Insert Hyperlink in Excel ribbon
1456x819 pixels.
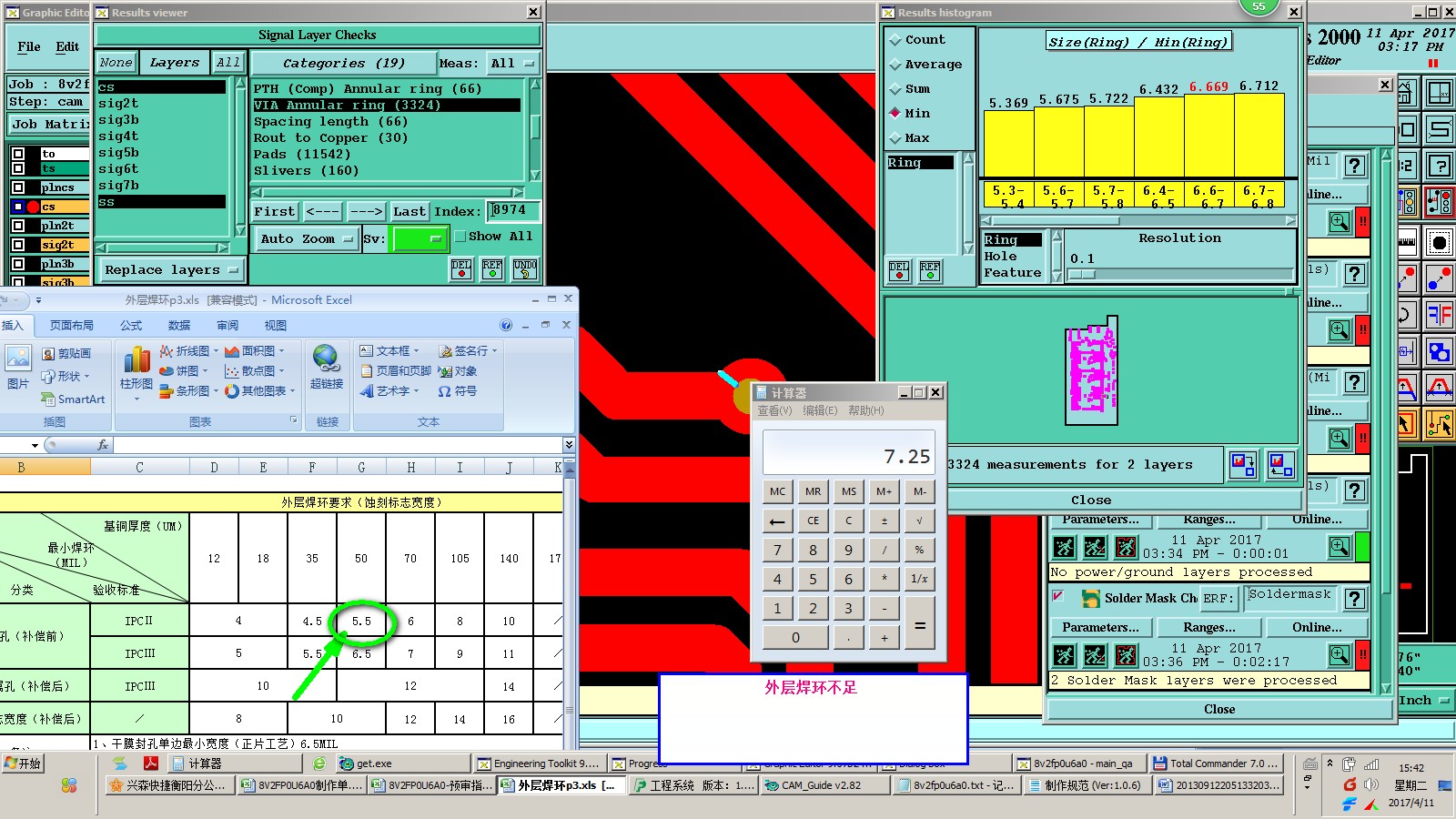tap(327, 368)
